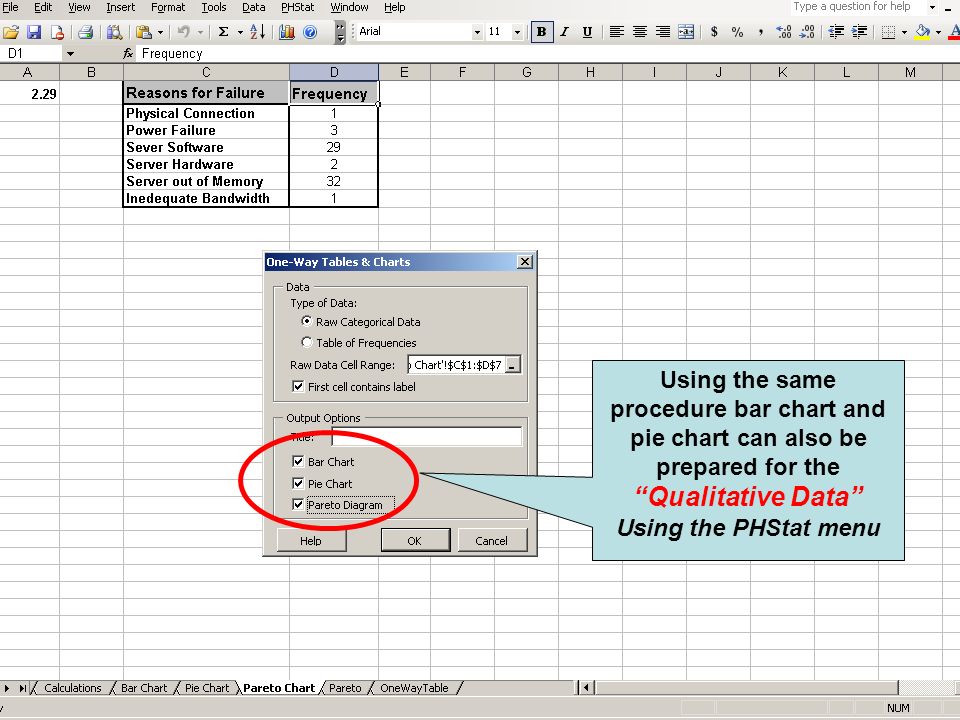Open the Format menu

pos(168,7)
